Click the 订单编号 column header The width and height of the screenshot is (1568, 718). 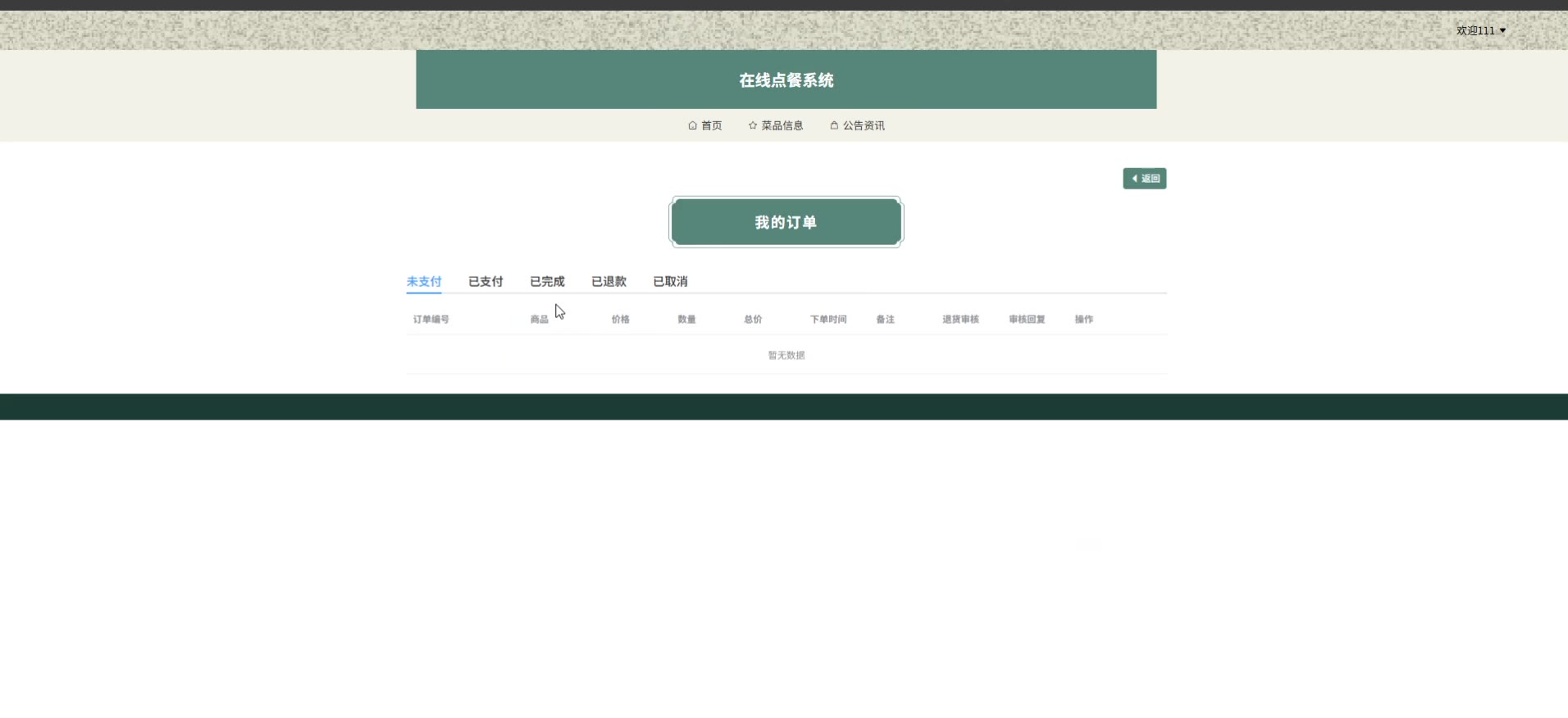click(431, 320)
